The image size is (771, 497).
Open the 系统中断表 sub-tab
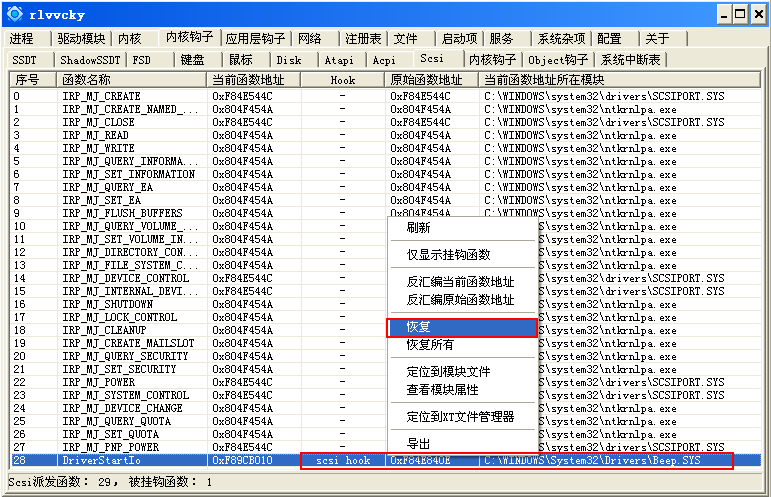[x=631, y=60]
